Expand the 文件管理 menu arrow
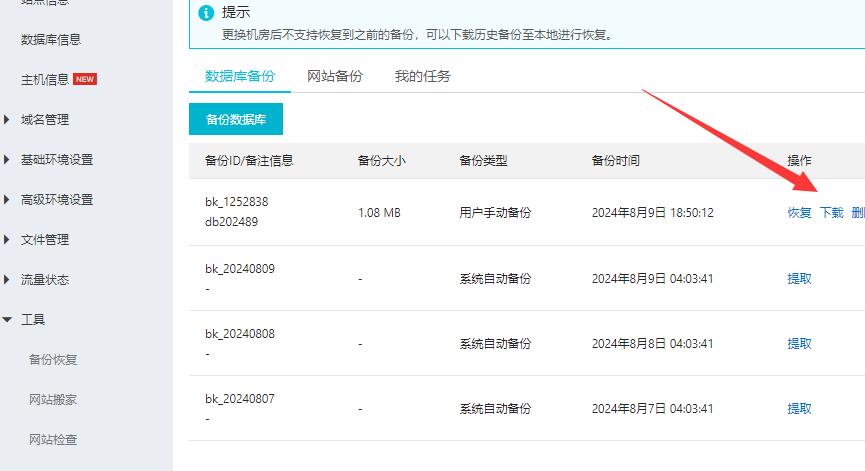 tap(9, 240)
